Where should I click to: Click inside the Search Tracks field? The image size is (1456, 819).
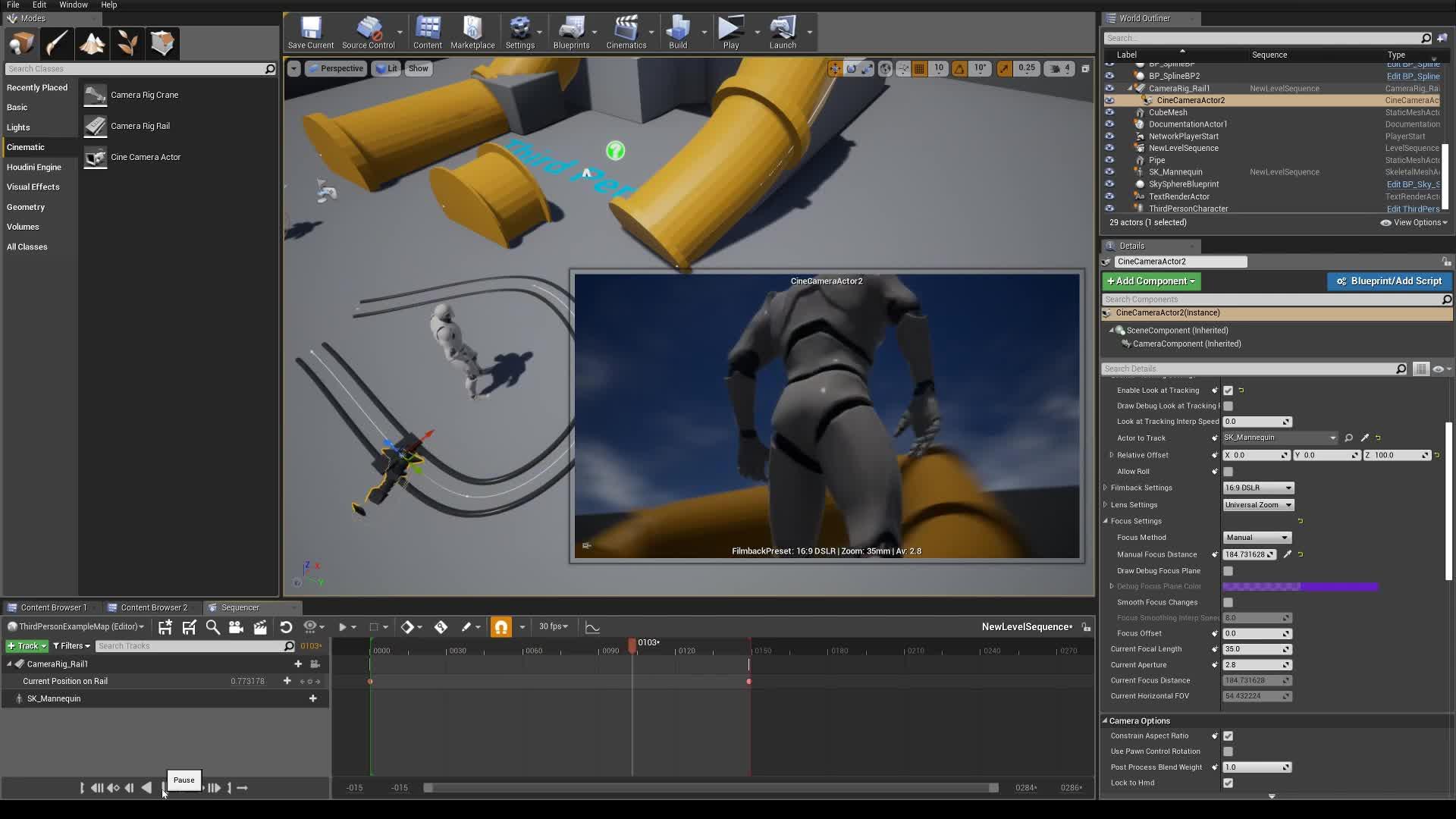pos(190,645)
